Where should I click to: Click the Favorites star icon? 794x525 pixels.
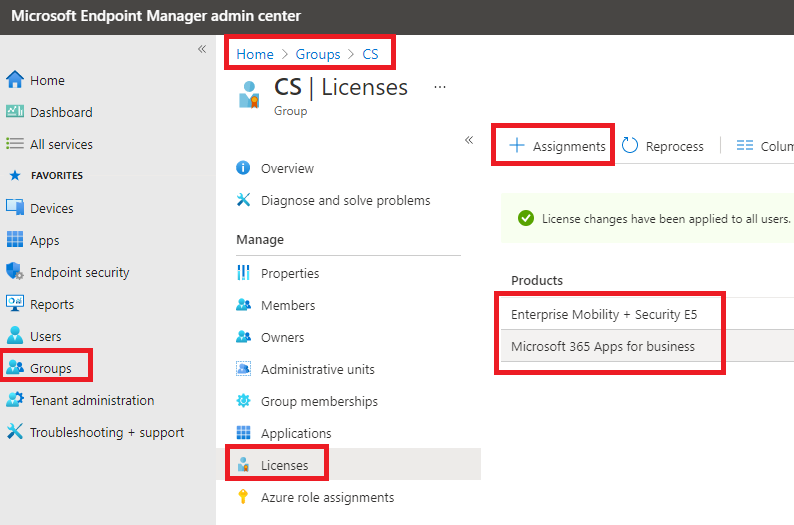[15, 175]
